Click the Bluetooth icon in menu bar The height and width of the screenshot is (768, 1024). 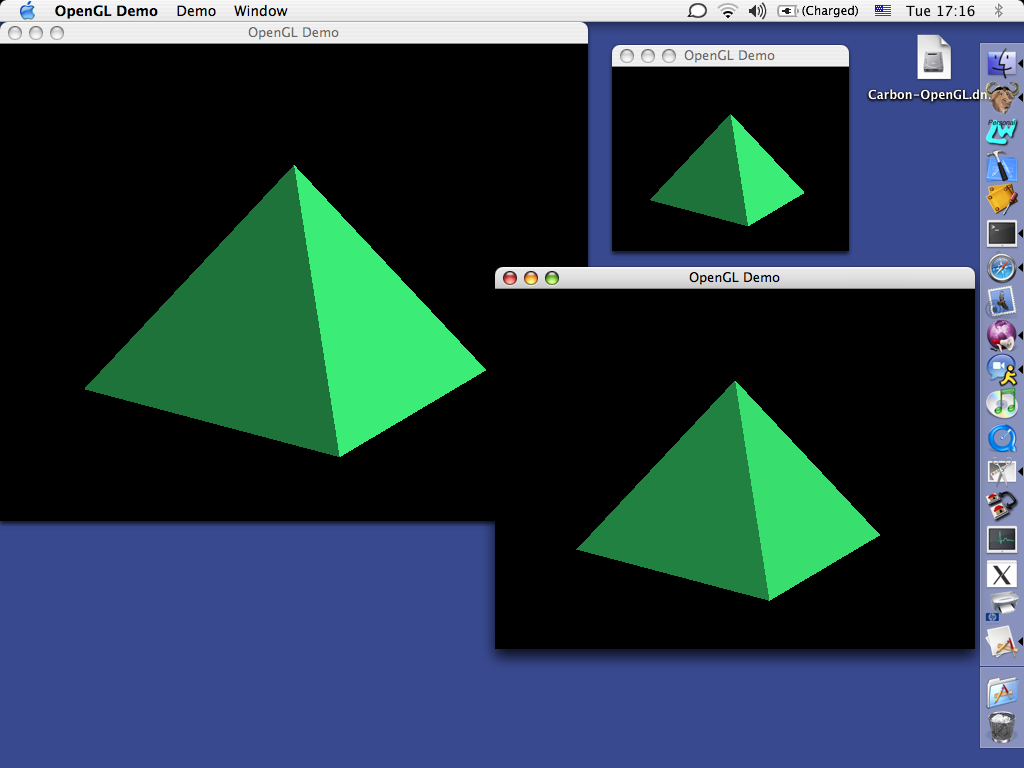pos(998,11)
